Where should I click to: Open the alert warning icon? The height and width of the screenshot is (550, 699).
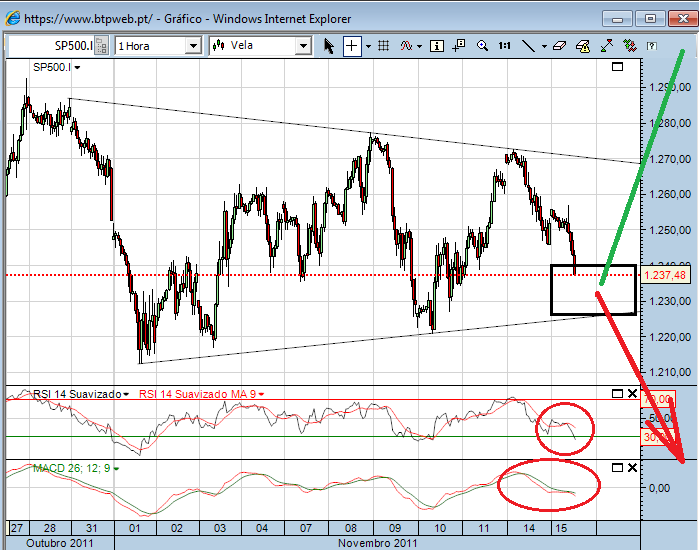click(x=583, y=46)
